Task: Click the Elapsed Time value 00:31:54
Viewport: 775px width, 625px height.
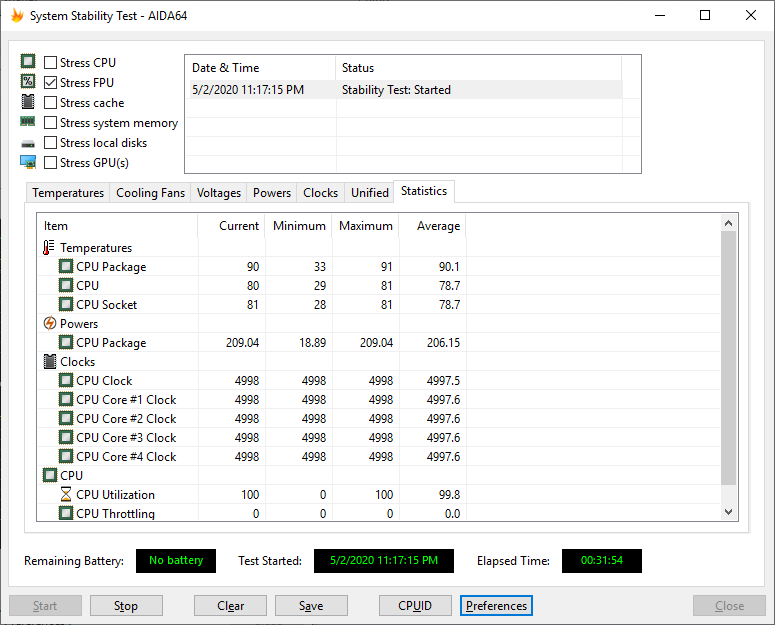Action: point(602,561)
